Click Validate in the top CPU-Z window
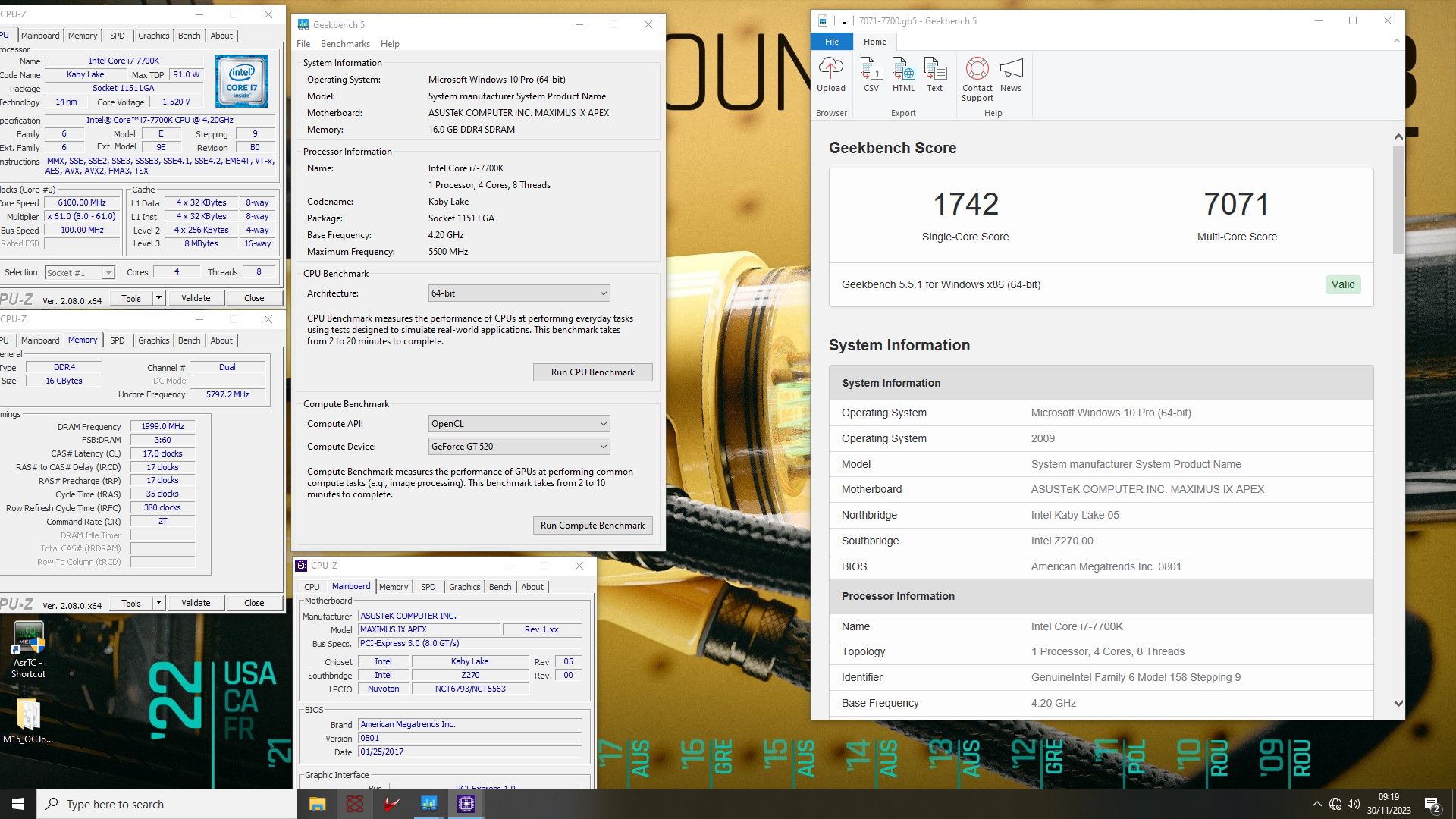This screenshot has width=1456, height=819. 196,298
